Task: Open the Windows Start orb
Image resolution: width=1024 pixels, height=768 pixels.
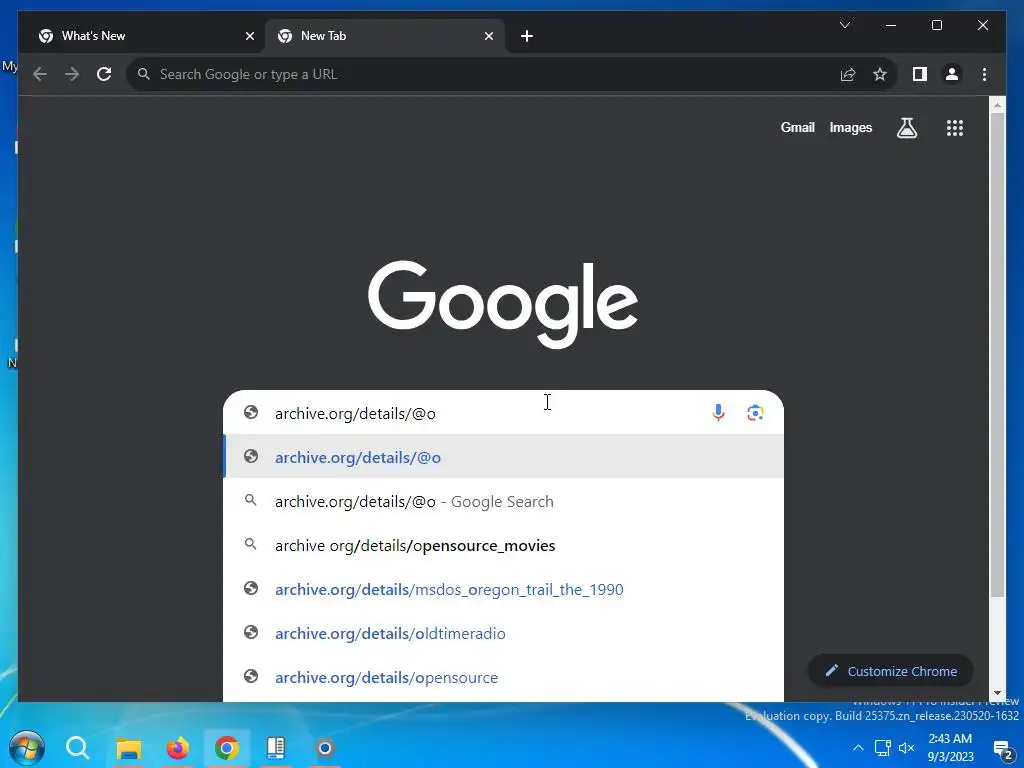Action: [26, 748]
